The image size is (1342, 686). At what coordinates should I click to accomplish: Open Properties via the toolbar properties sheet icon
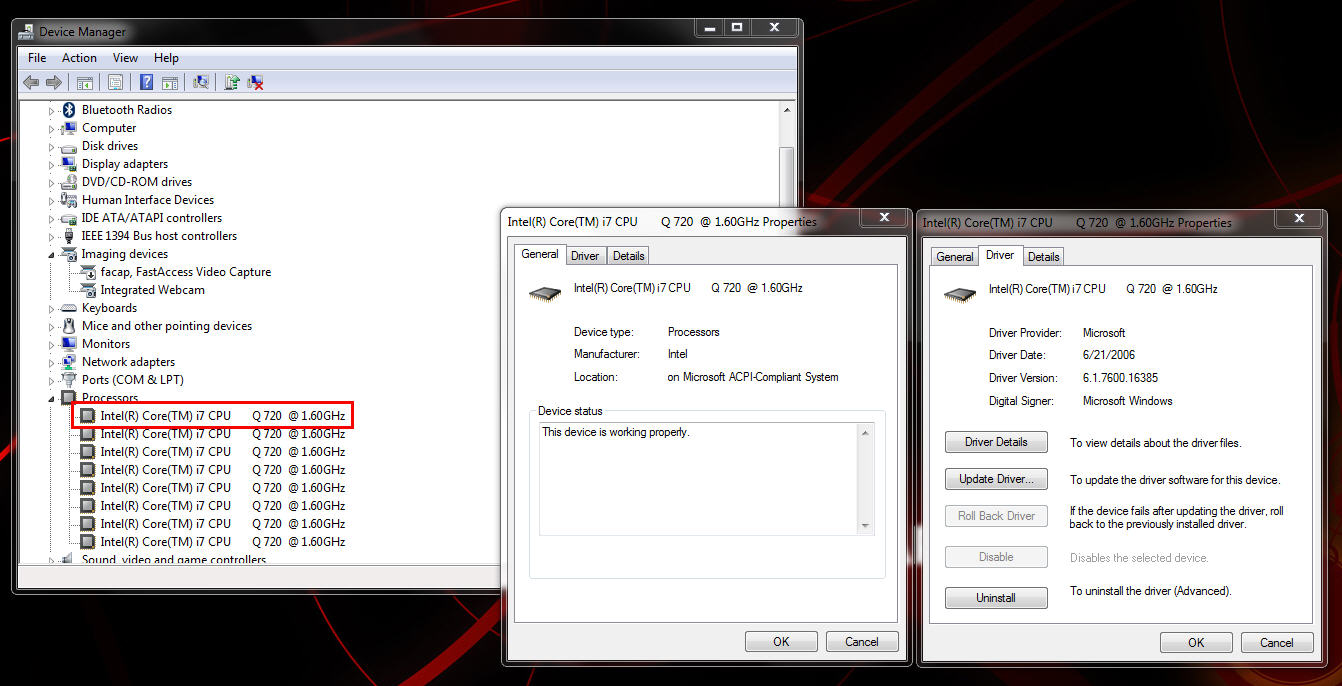click(x=116, y=82)
